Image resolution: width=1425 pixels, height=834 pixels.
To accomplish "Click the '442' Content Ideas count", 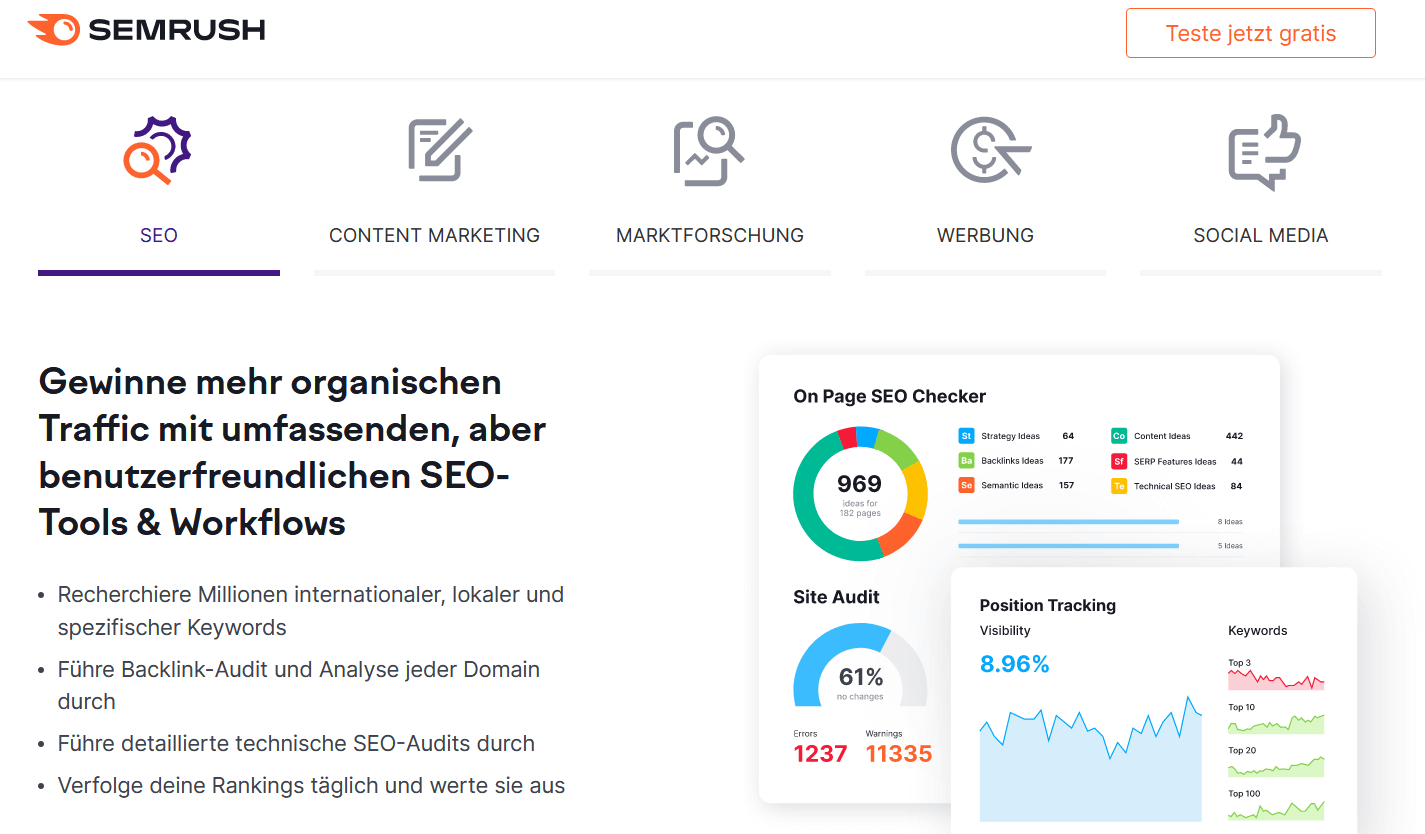I will click(1234, 436).
